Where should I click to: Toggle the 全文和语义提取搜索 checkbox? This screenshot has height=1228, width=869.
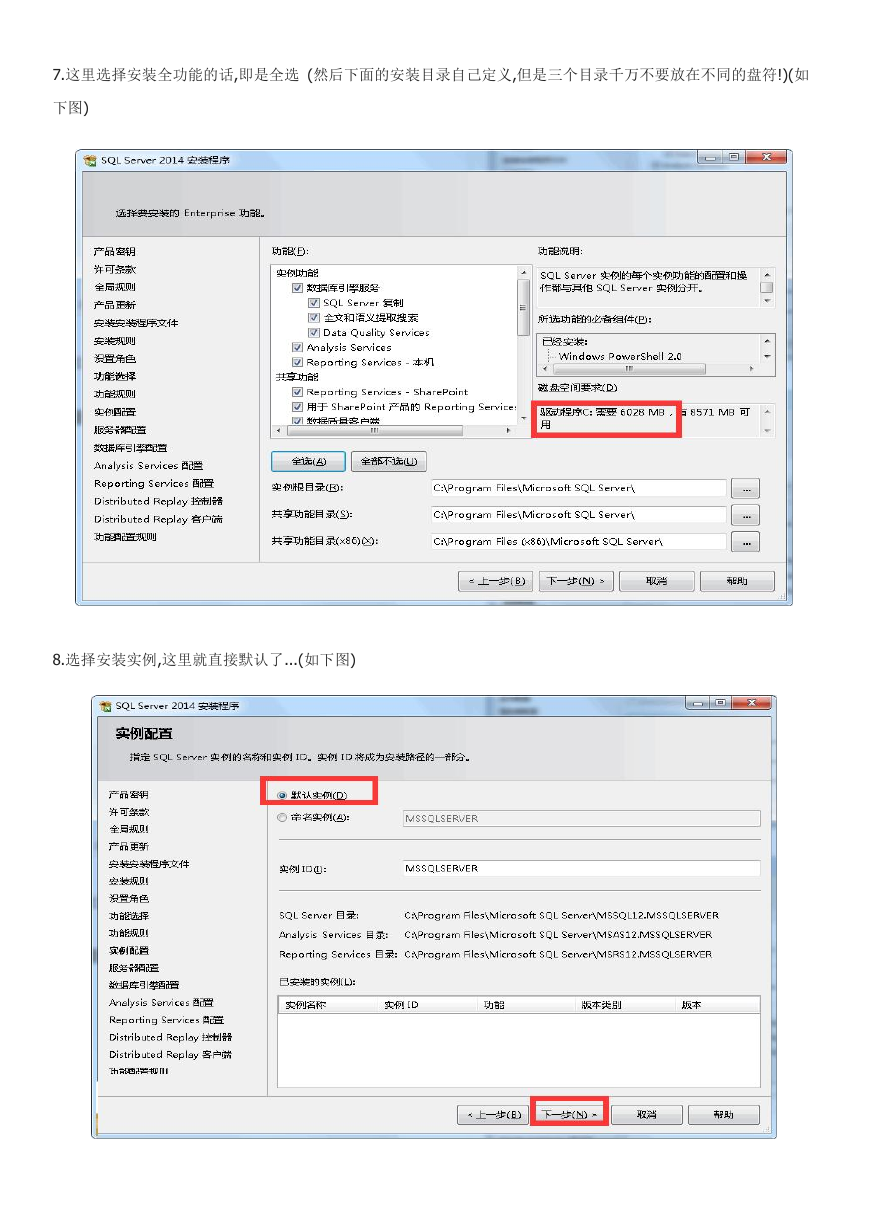click(x=314, y=318)
